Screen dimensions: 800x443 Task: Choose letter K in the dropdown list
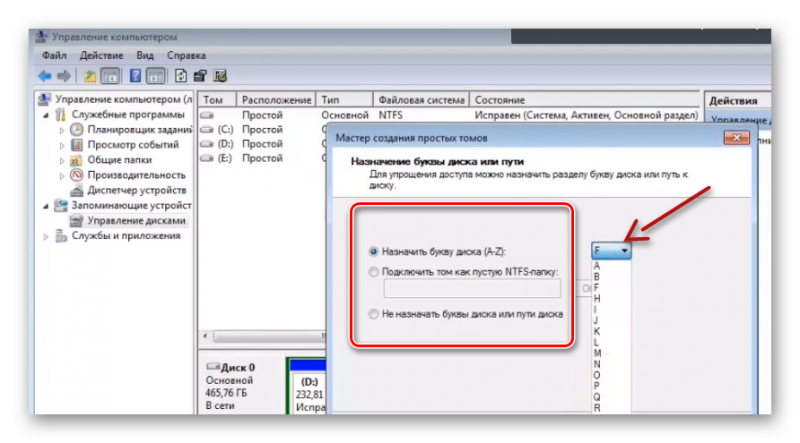pos(597,331)
